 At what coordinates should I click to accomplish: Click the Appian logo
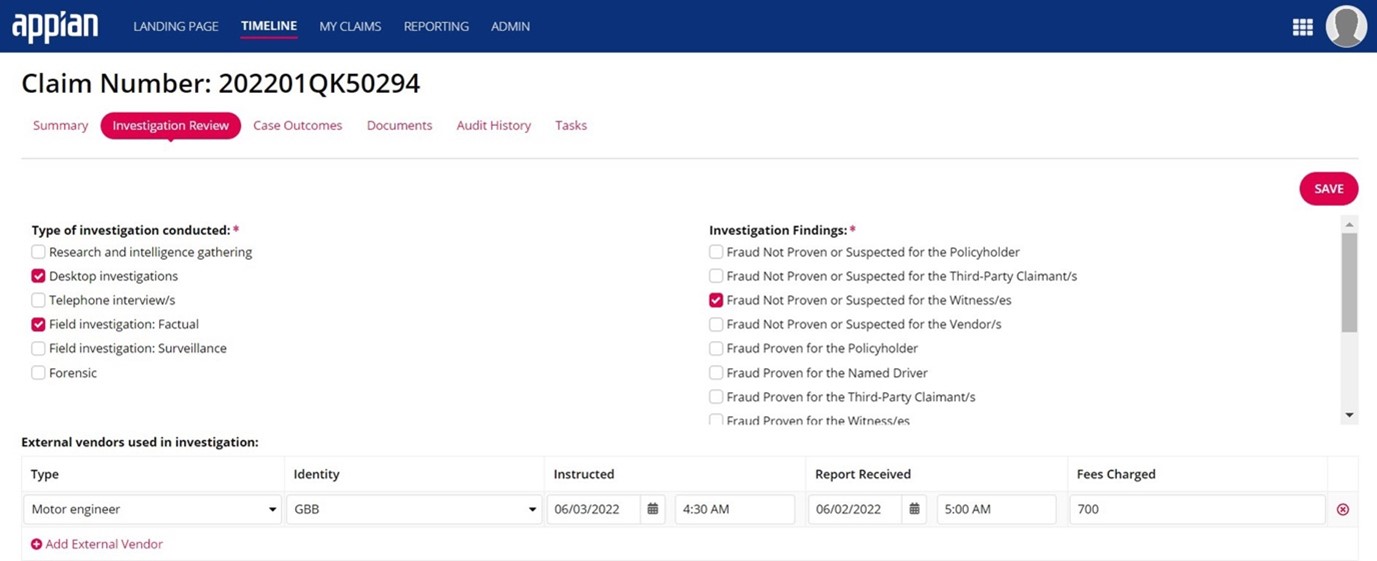pyautogui.click(x=55, y=27)
